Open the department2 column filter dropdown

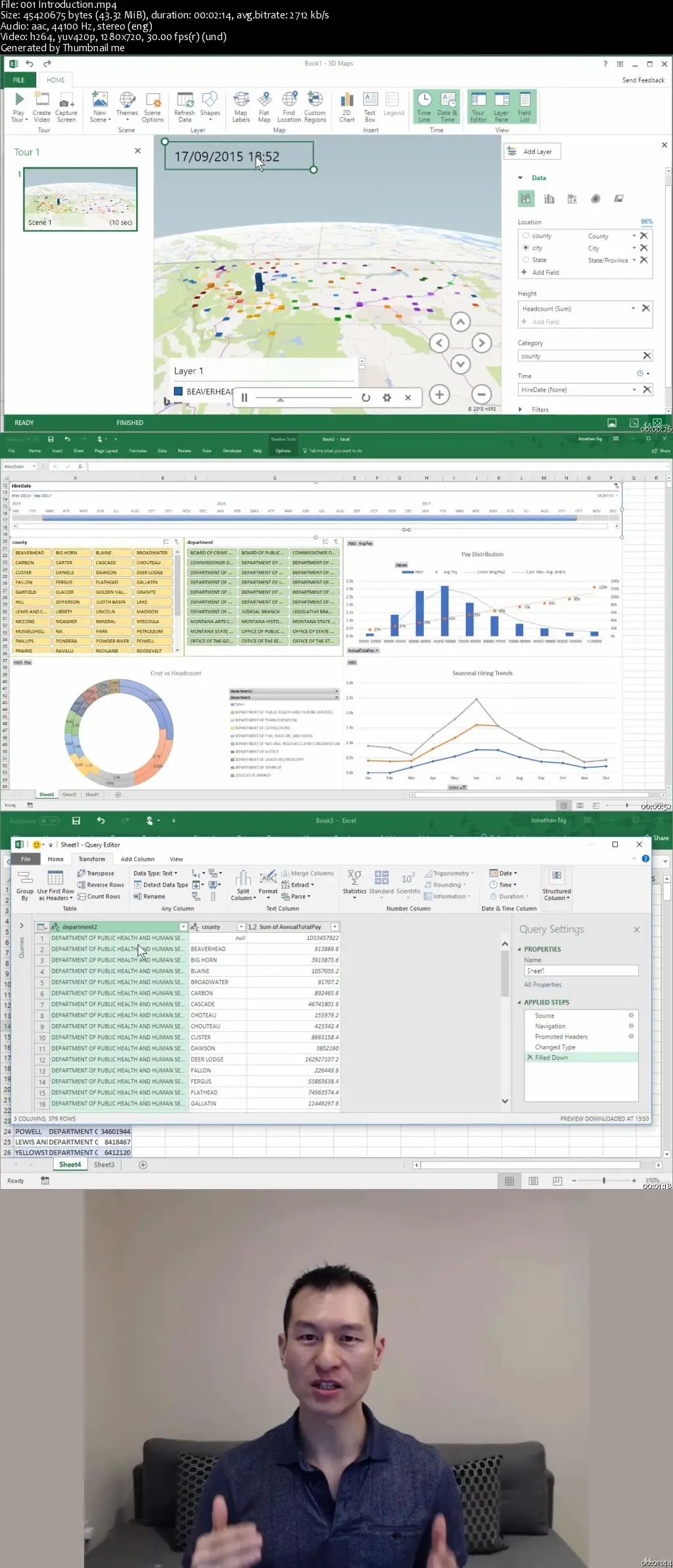pos(183,927)
